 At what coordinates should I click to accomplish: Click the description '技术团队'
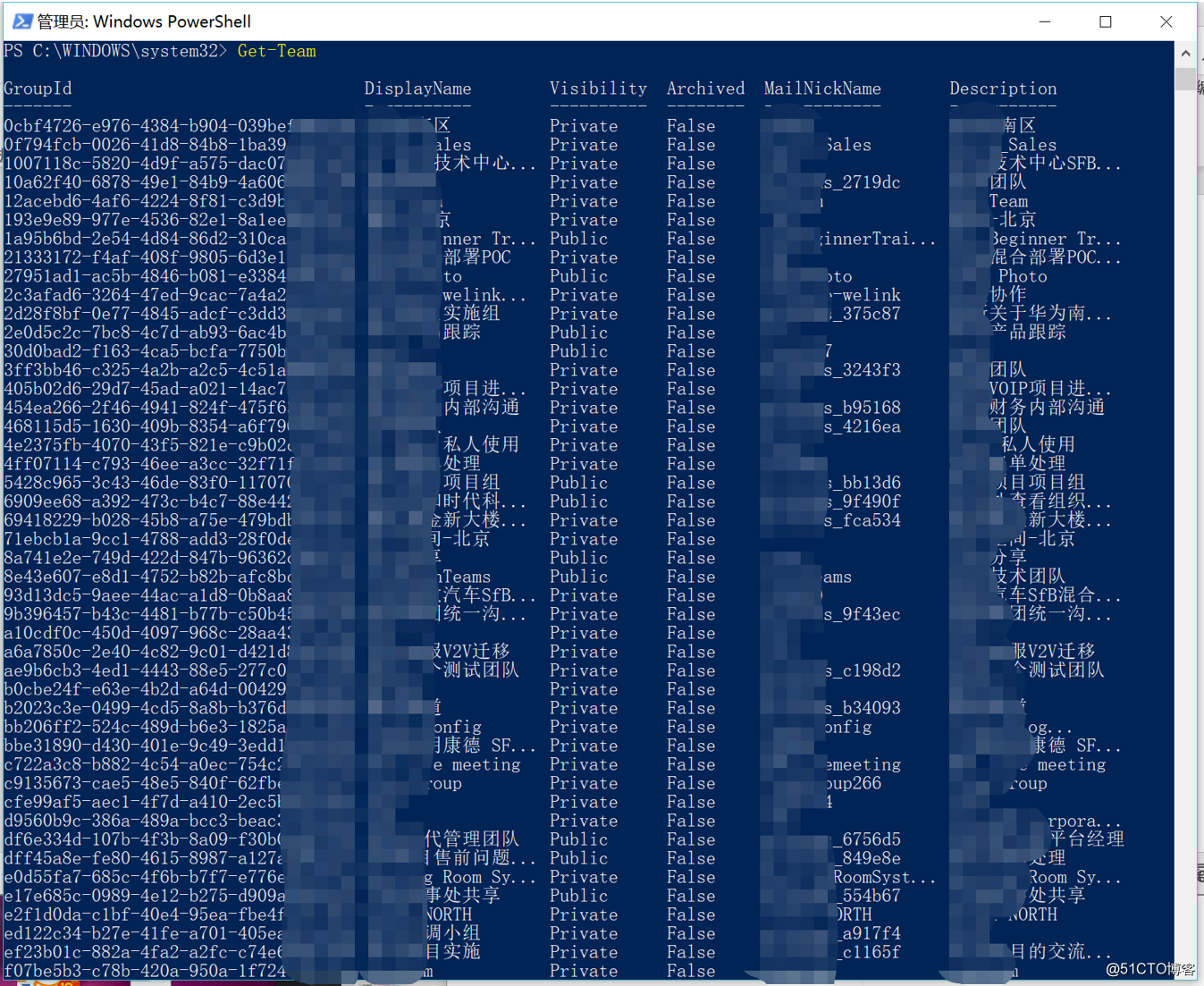(1028, 577)
